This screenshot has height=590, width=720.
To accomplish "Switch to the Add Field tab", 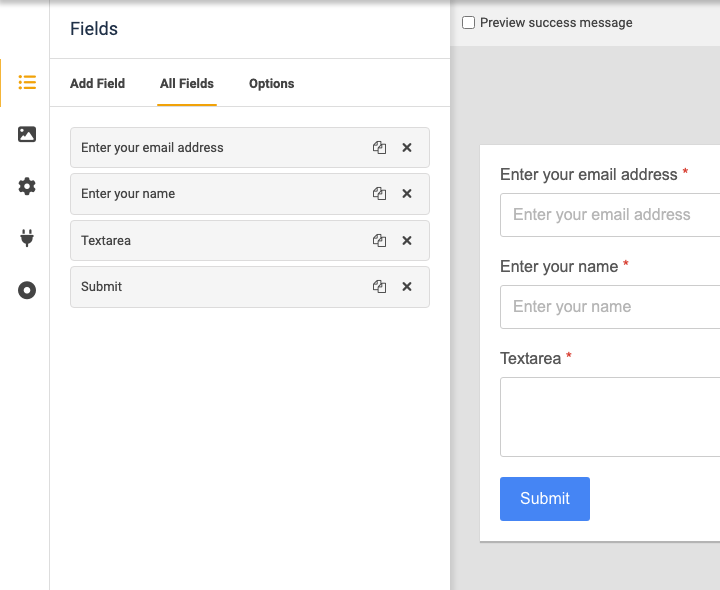I will tap(97, 84).
